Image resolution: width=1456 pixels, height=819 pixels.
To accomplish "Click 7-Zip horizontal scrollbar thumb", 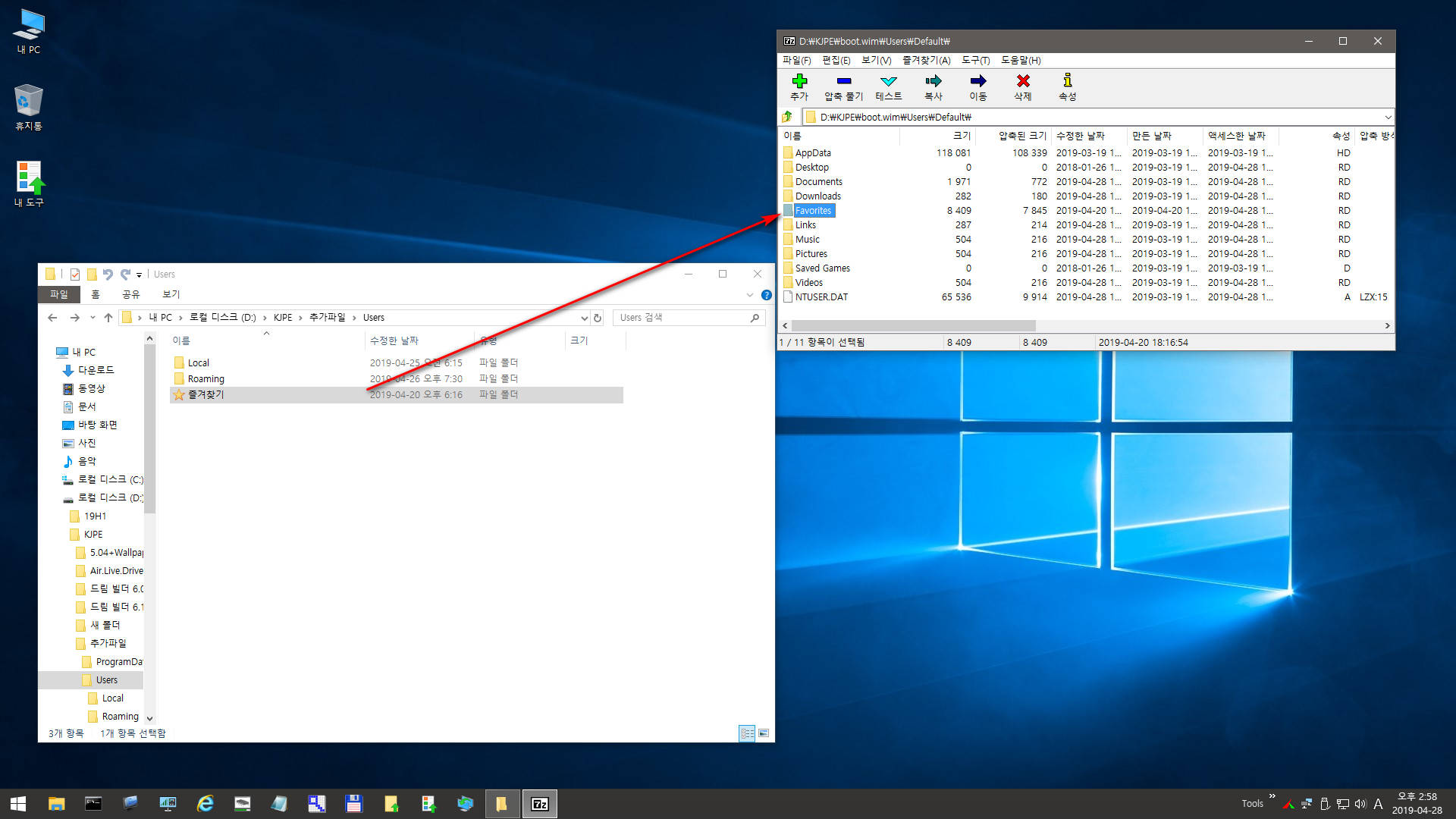I will [x=914, y=325].
